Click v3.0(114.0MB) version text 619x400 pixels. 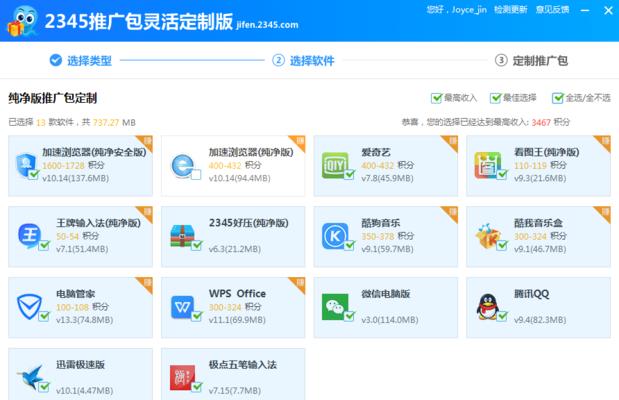point(390,319)
